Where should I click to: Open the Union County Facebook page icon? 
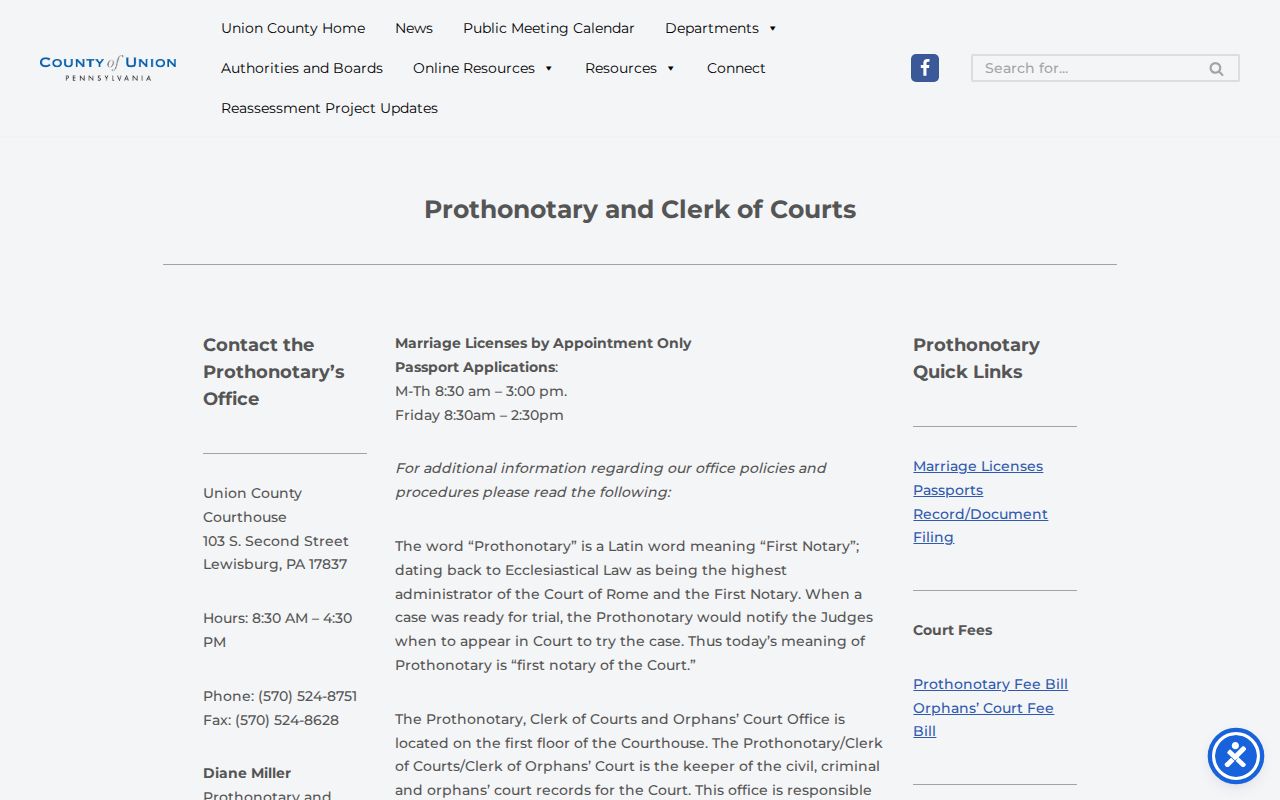[925, 68]
